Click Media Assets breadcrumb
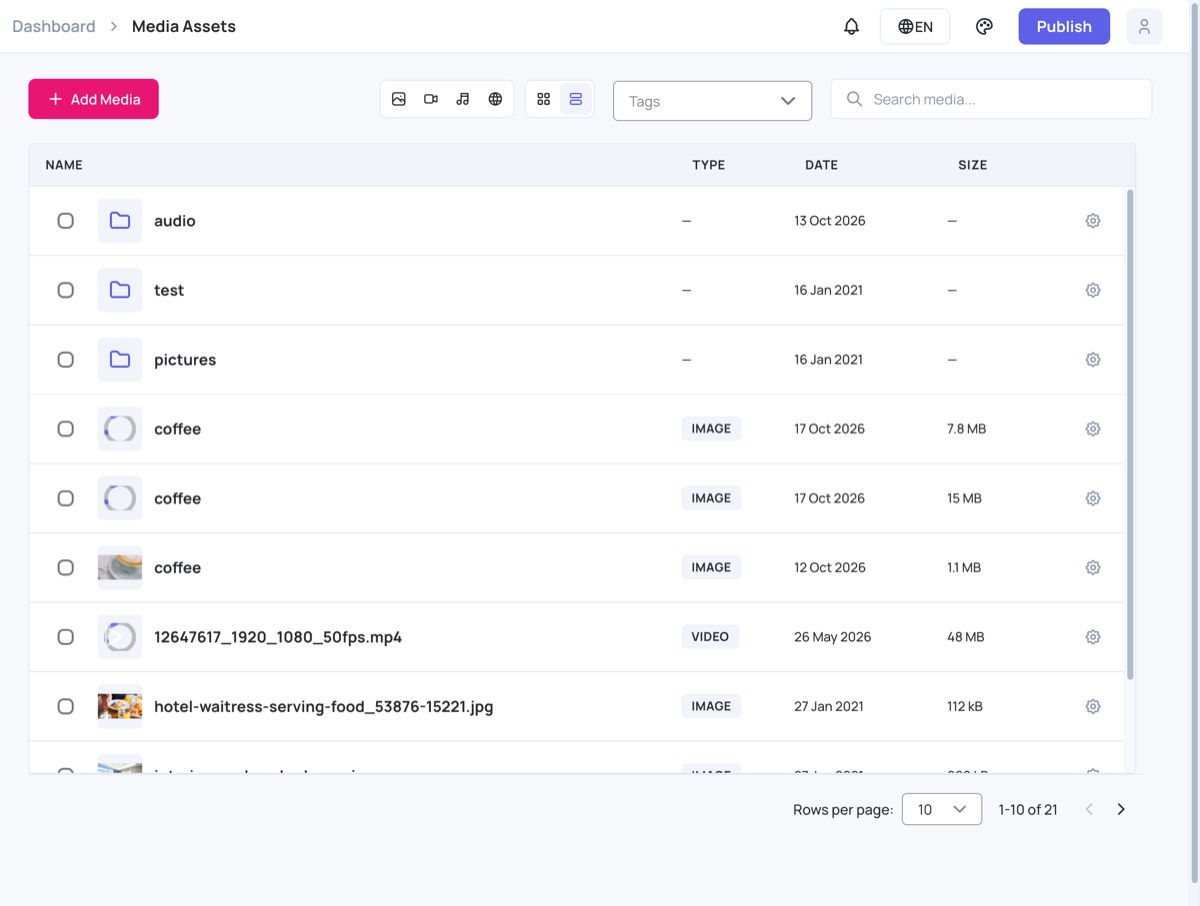The image size is (1200, 906). tap(184, 27)
